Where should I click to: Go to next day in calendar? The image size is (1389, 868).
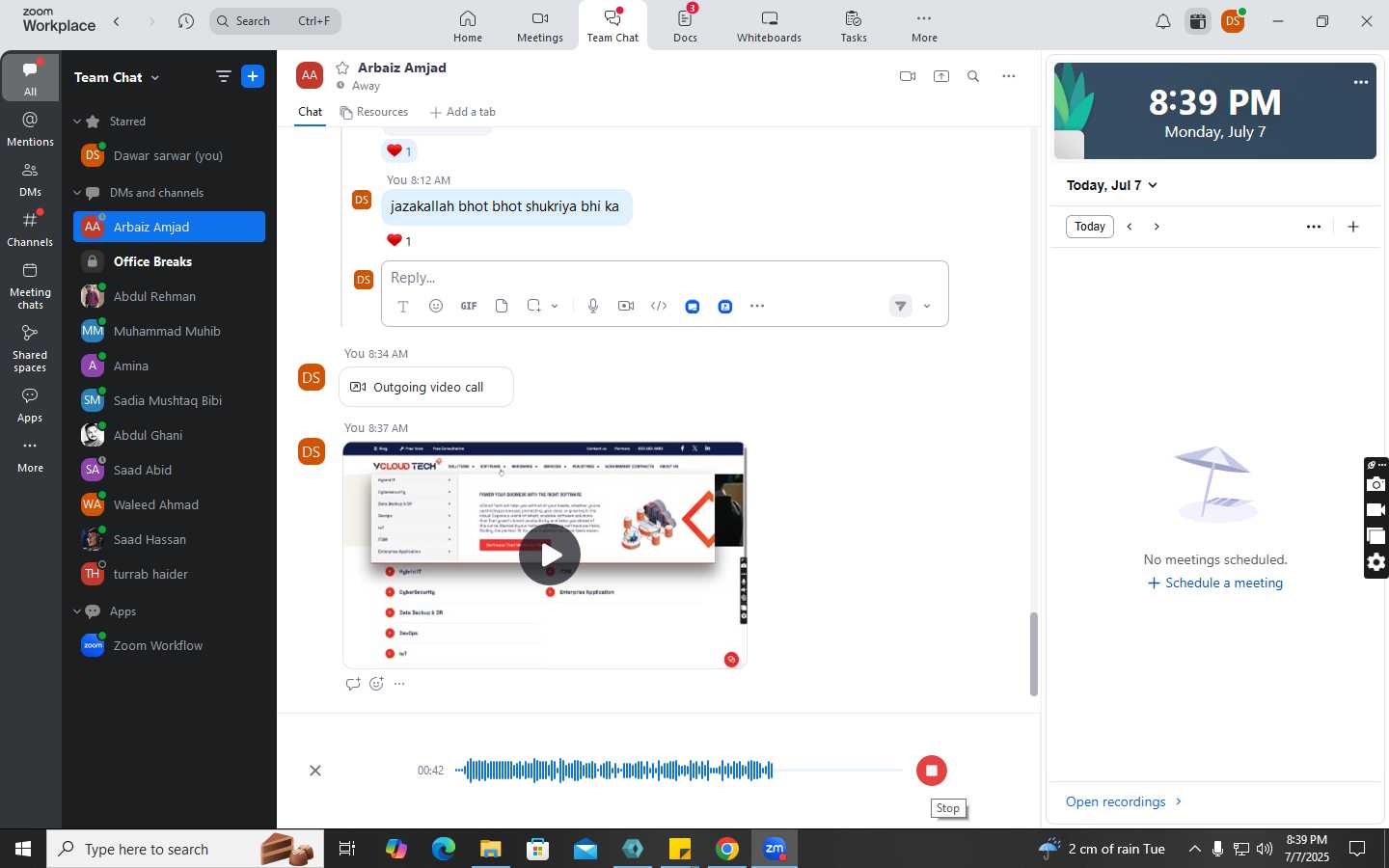click(1157, 227)
